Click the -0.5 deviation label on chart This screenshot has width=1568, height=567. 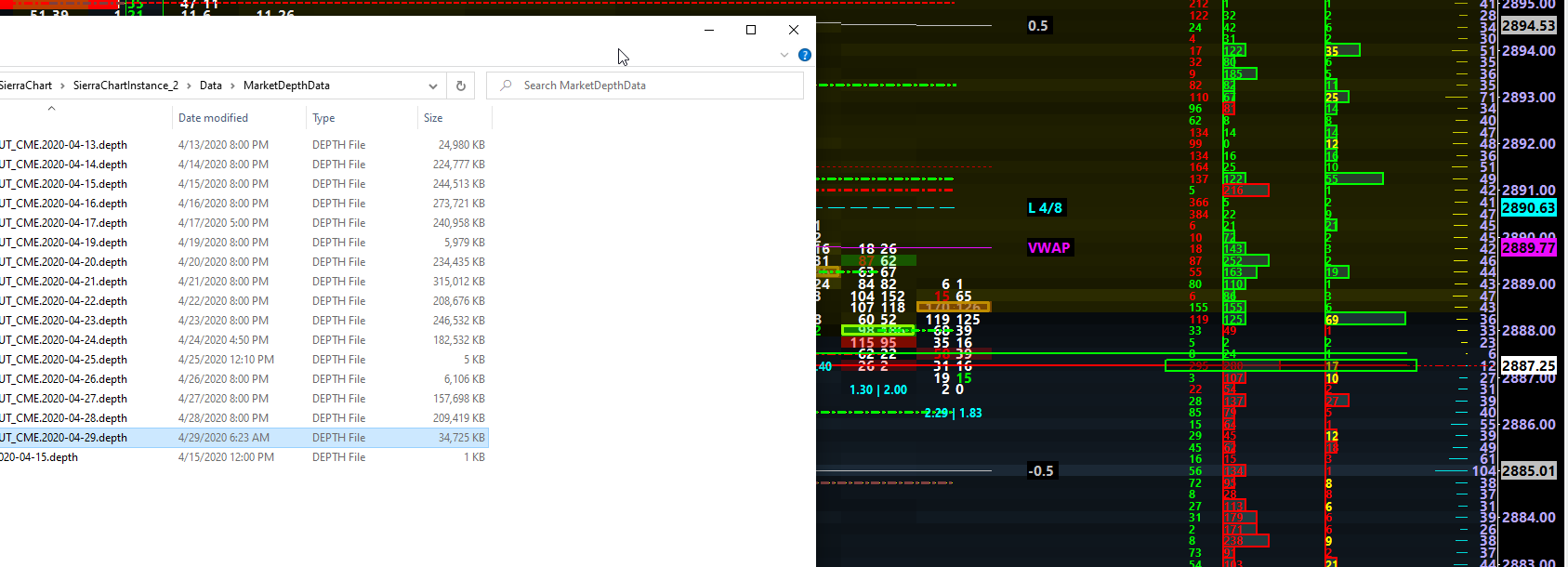(1041, 471)
